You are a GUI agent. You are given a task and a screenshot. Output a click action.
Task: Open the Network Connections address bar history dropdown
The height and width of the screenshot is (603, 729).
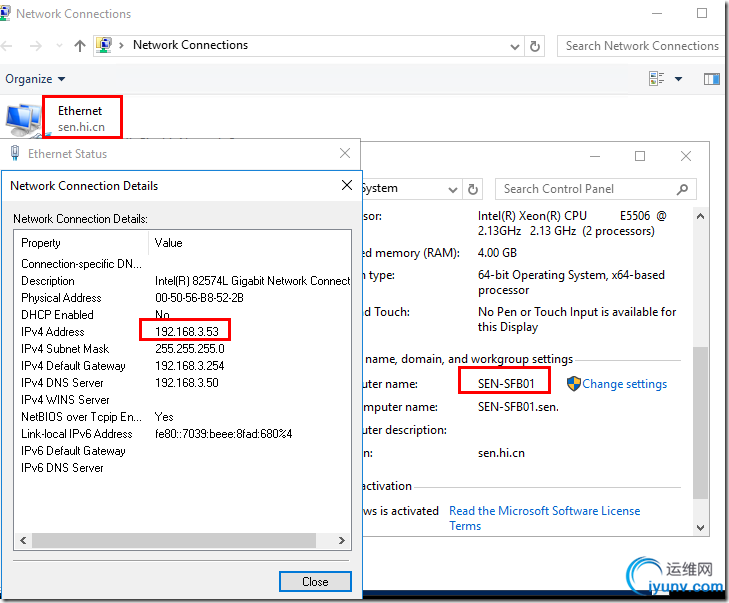(x=515, y=46)
